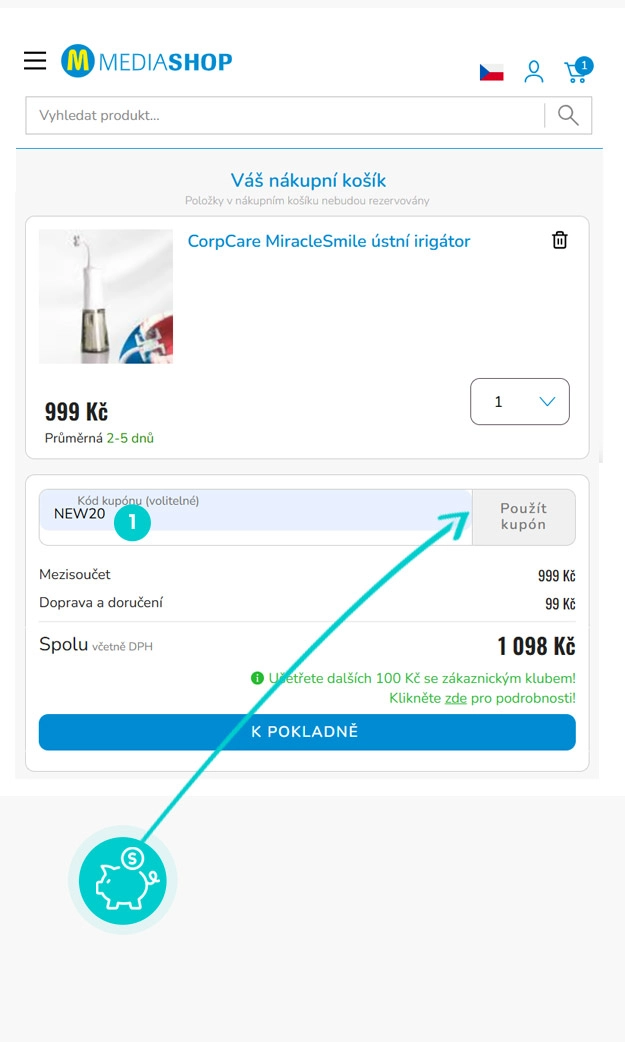Click the piggy bank savings icon
The width and height of the screenshot is (625, 1042).
coord(123,880)
